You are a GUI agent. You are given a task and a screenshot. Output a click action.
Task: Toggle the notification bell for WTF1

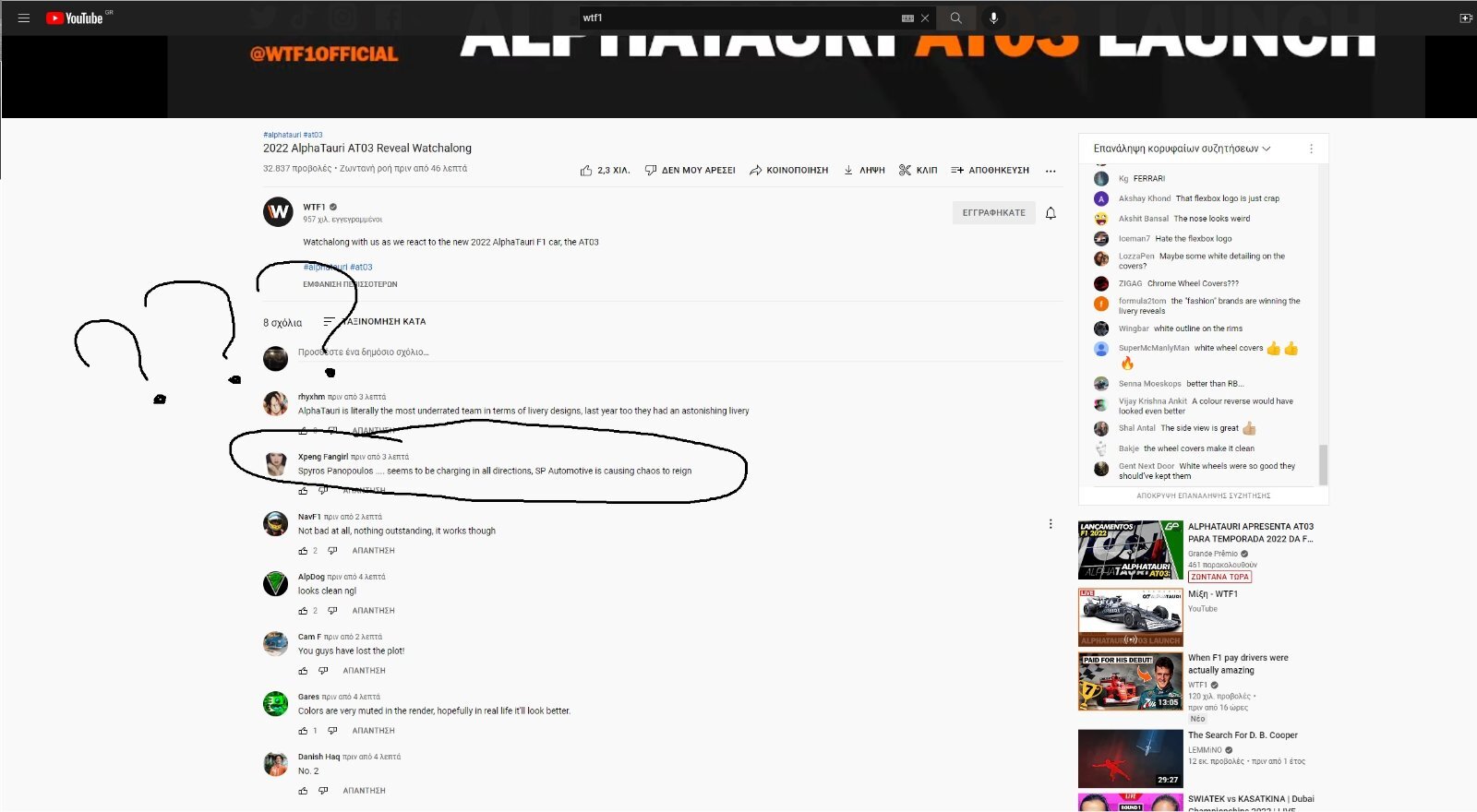pos(1051,213)
